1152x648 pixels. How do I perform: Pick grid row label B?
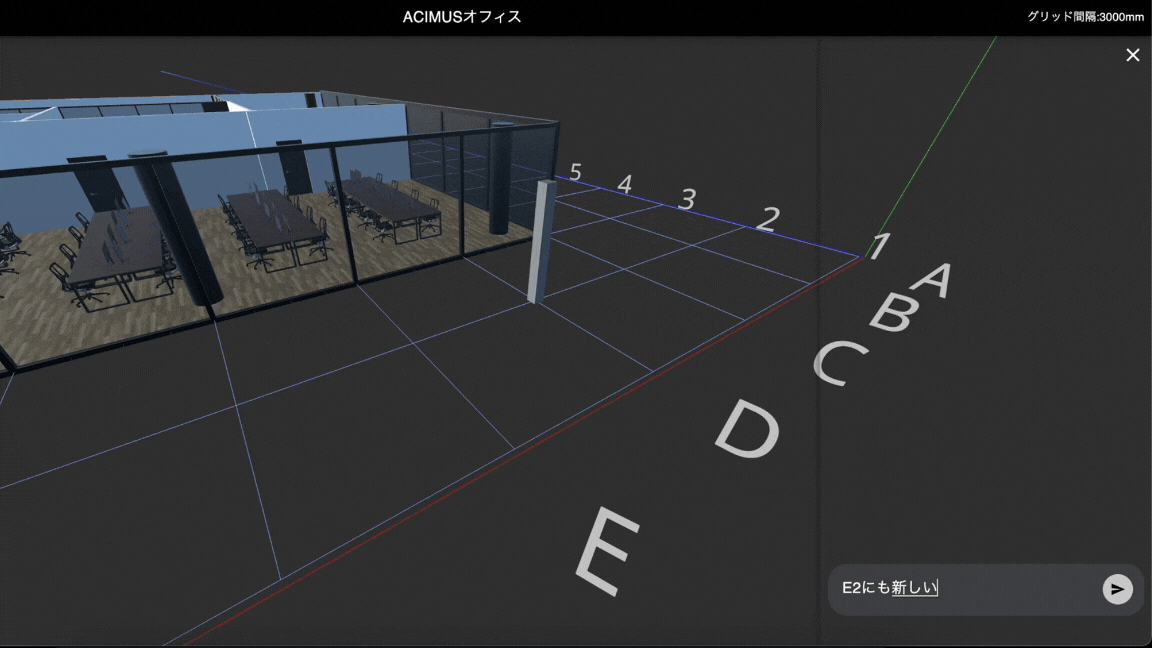point(891,313)
